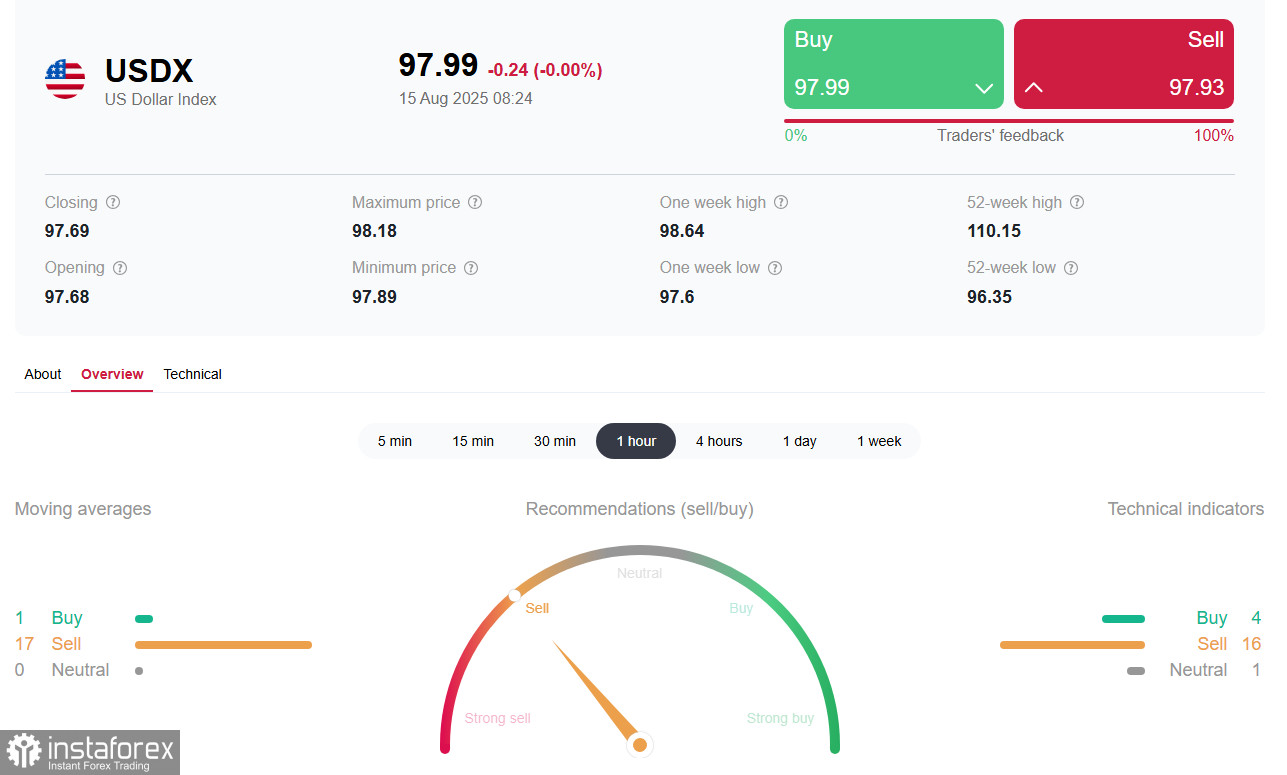
Task: Click the date 15 Aug 2025 08:24
Action: pos(466,98)
